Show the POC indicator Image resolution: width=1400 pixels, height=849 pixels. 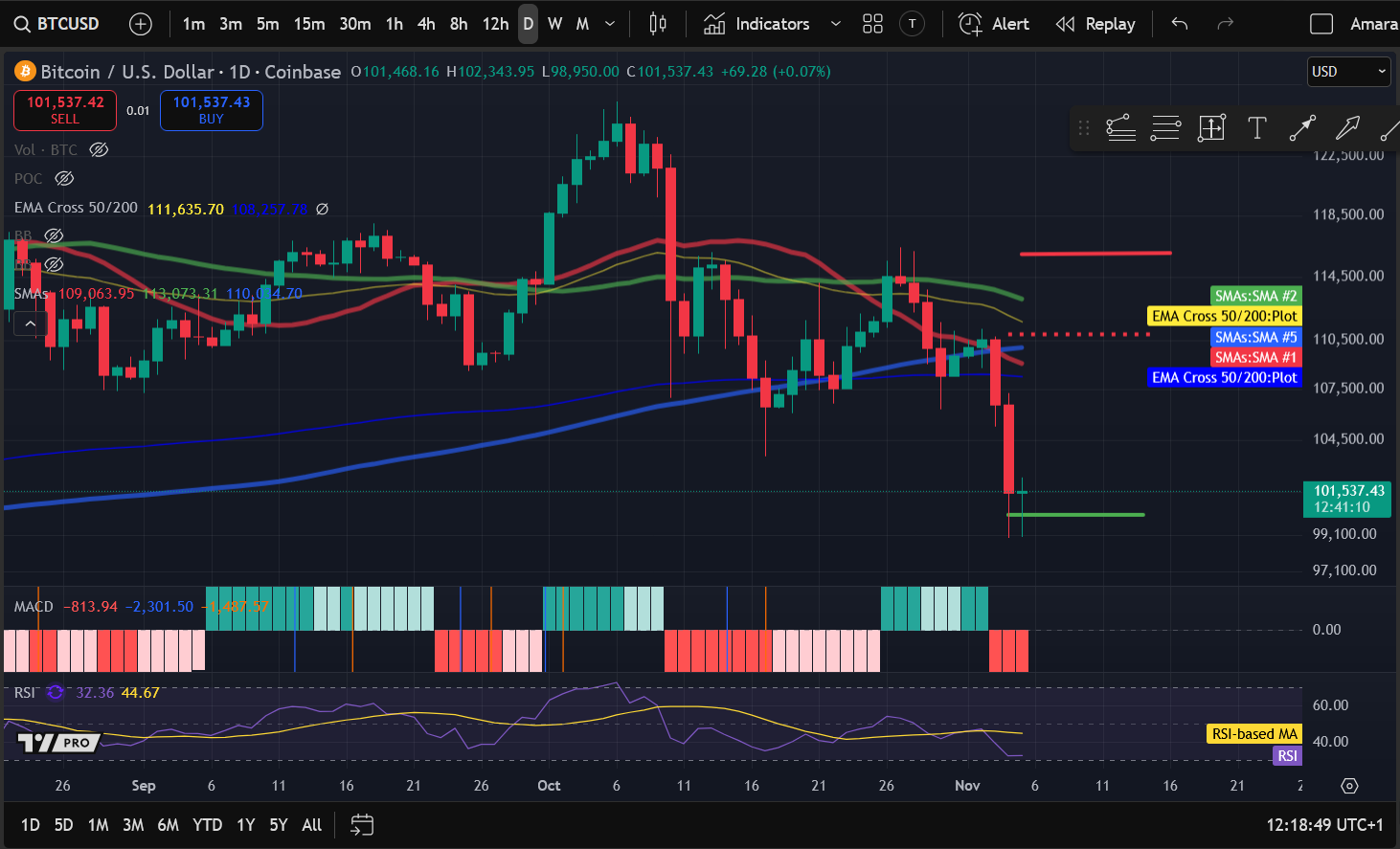click(63, 178)
